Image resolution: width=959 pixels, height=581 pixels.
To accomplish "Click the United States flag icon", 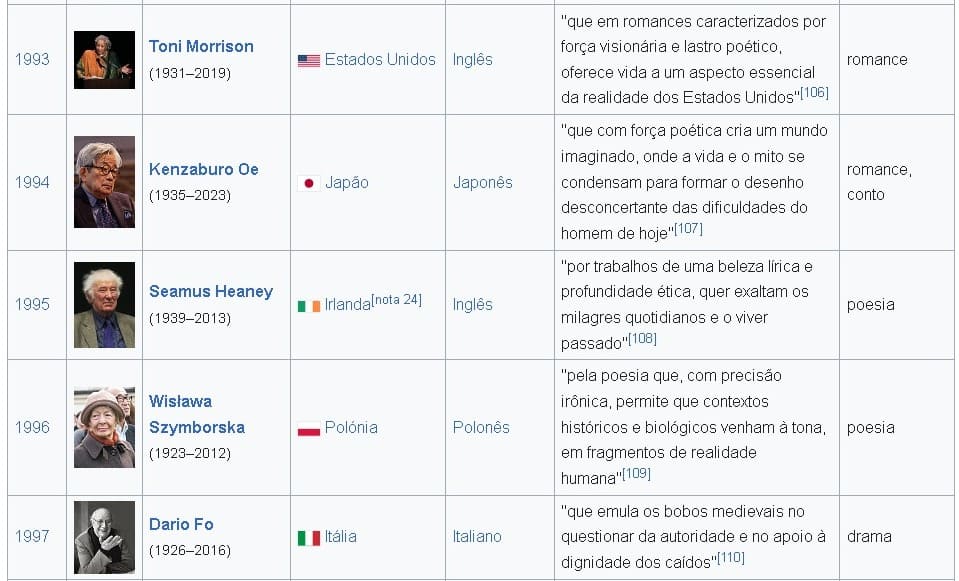I will pyautogui.click(x=308, y=60).
